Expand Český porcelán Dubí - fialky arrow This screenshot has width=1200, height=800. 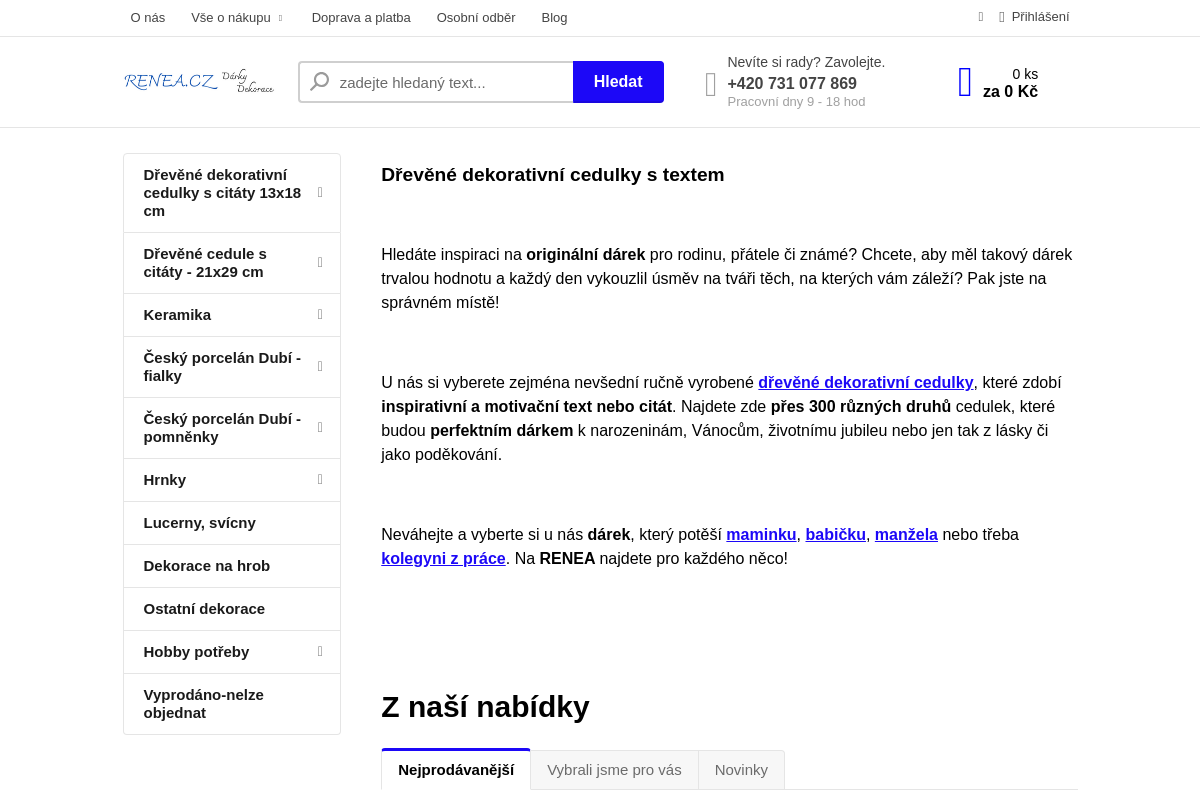tap(320, 367)
